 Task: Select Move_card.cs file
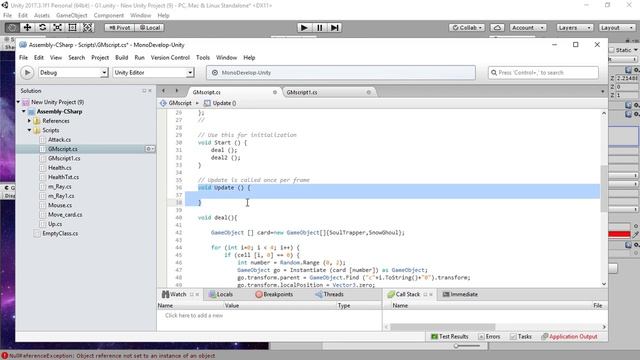[65, 215]
